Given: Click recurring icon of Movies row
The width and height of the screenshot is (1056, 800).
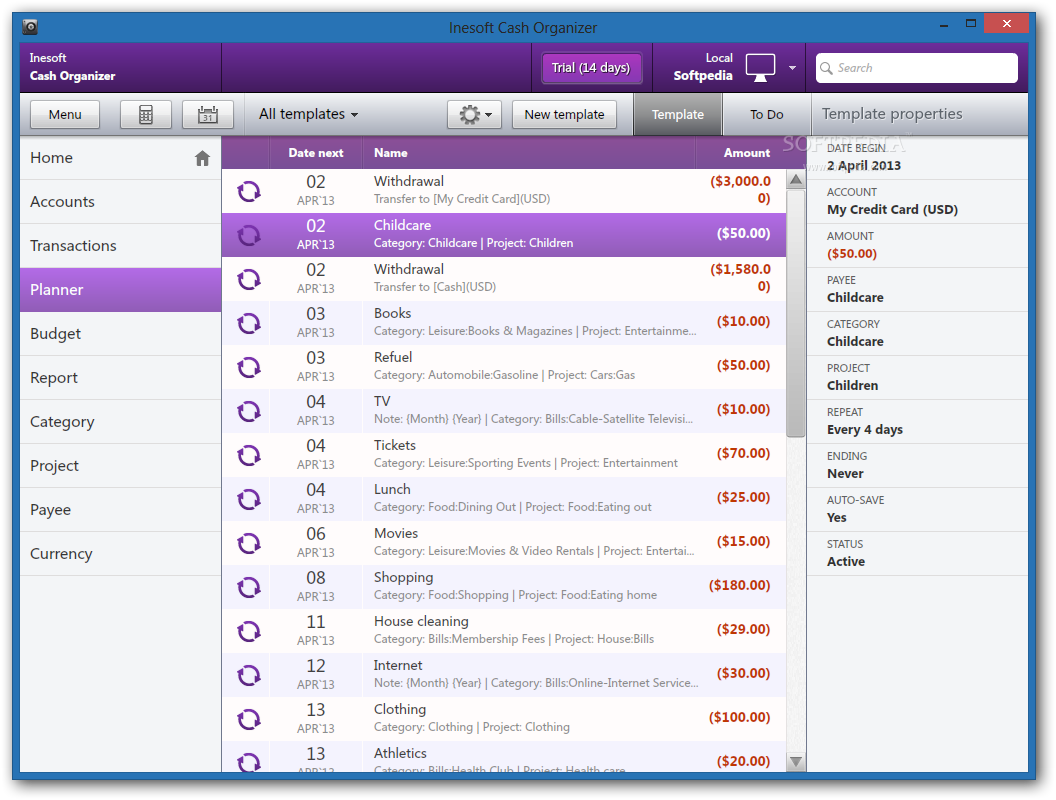Looking at the screenshot, I should (249, 543).
